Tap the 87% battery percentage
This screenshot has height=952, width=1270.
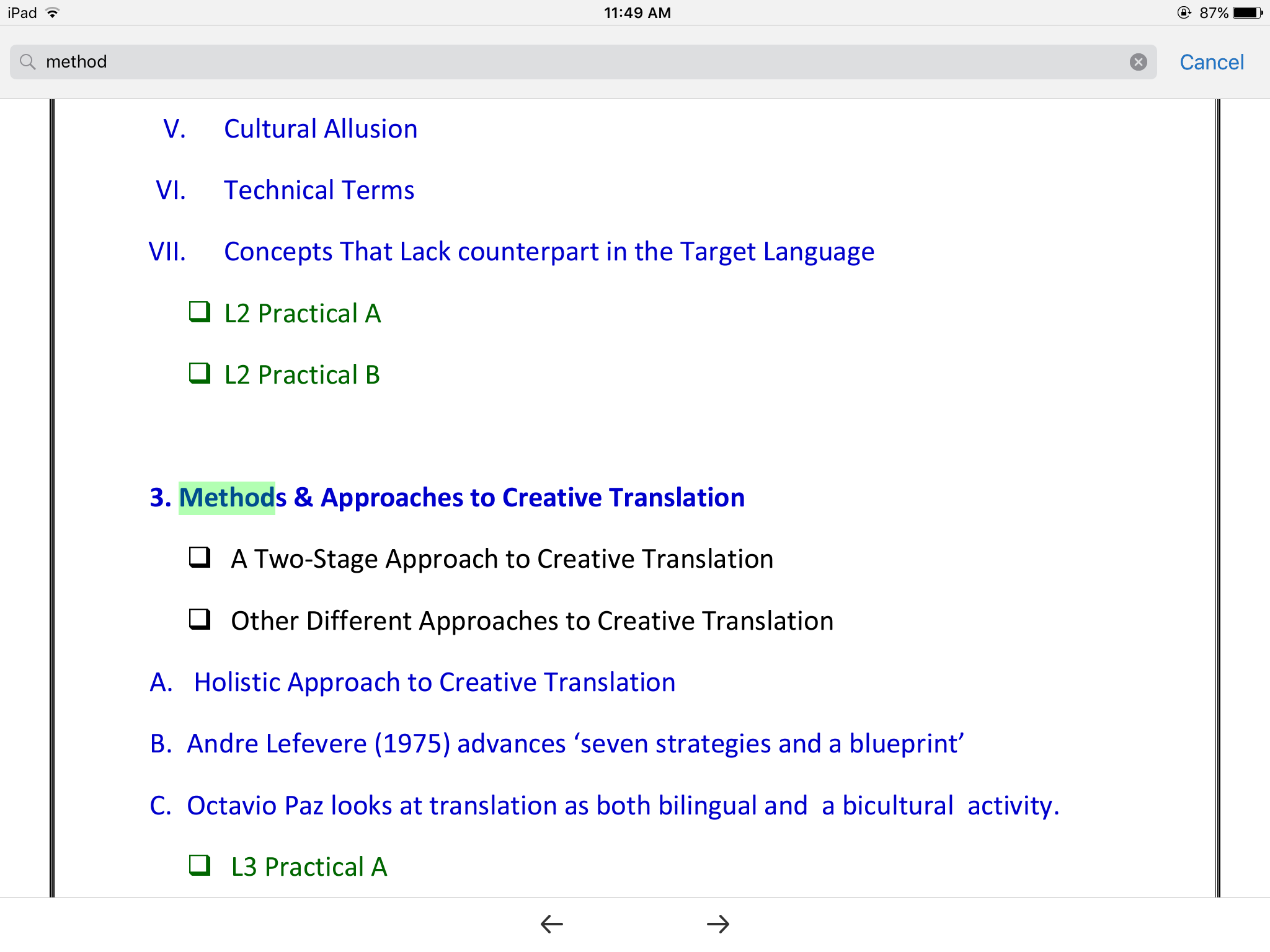pos(1214,12)
